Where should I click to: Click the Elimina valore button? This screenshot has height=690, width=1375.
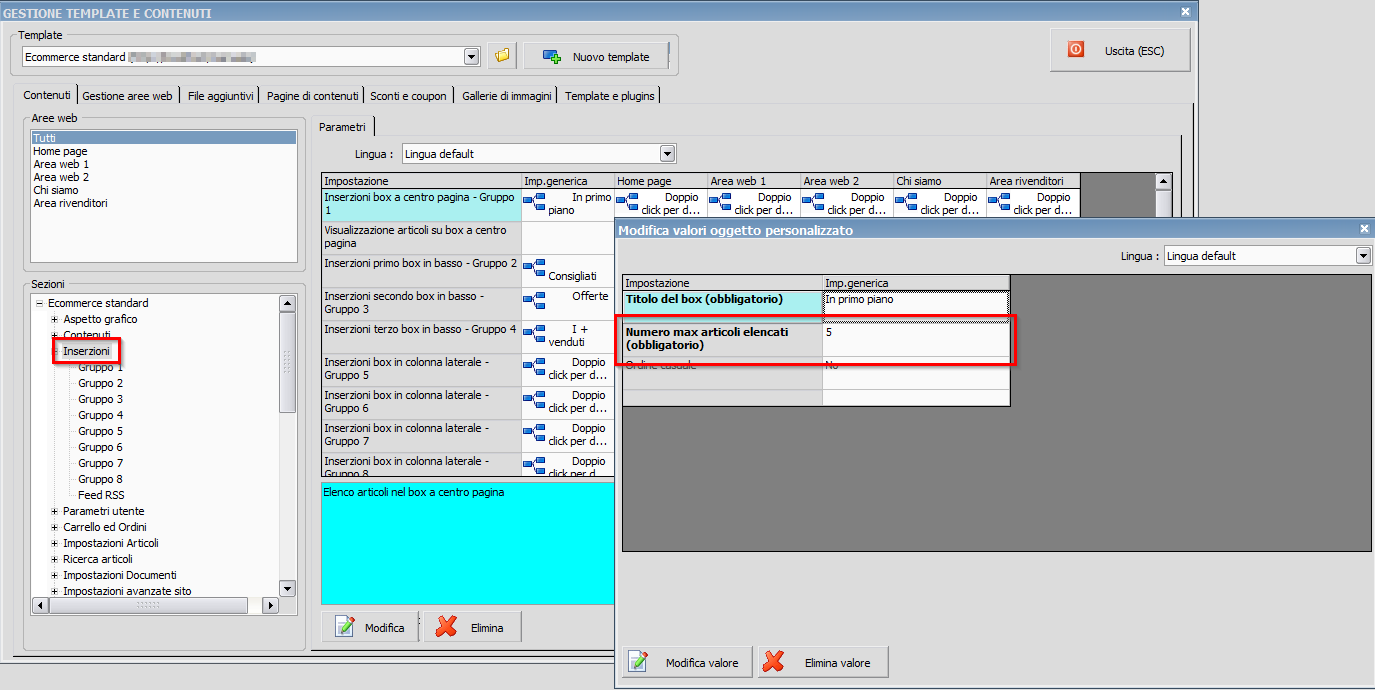[824, 662]
